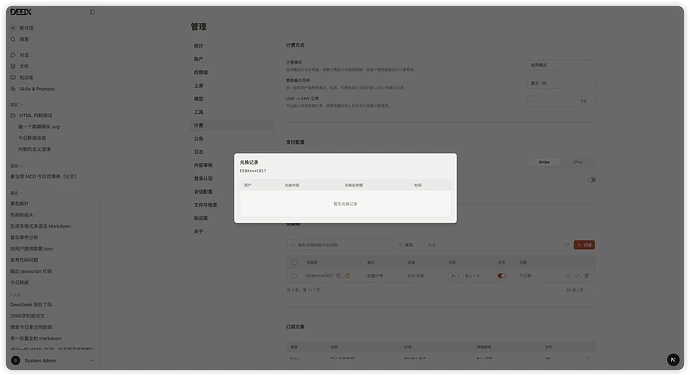
Task: Click the red create button
Action: point(584,245)
